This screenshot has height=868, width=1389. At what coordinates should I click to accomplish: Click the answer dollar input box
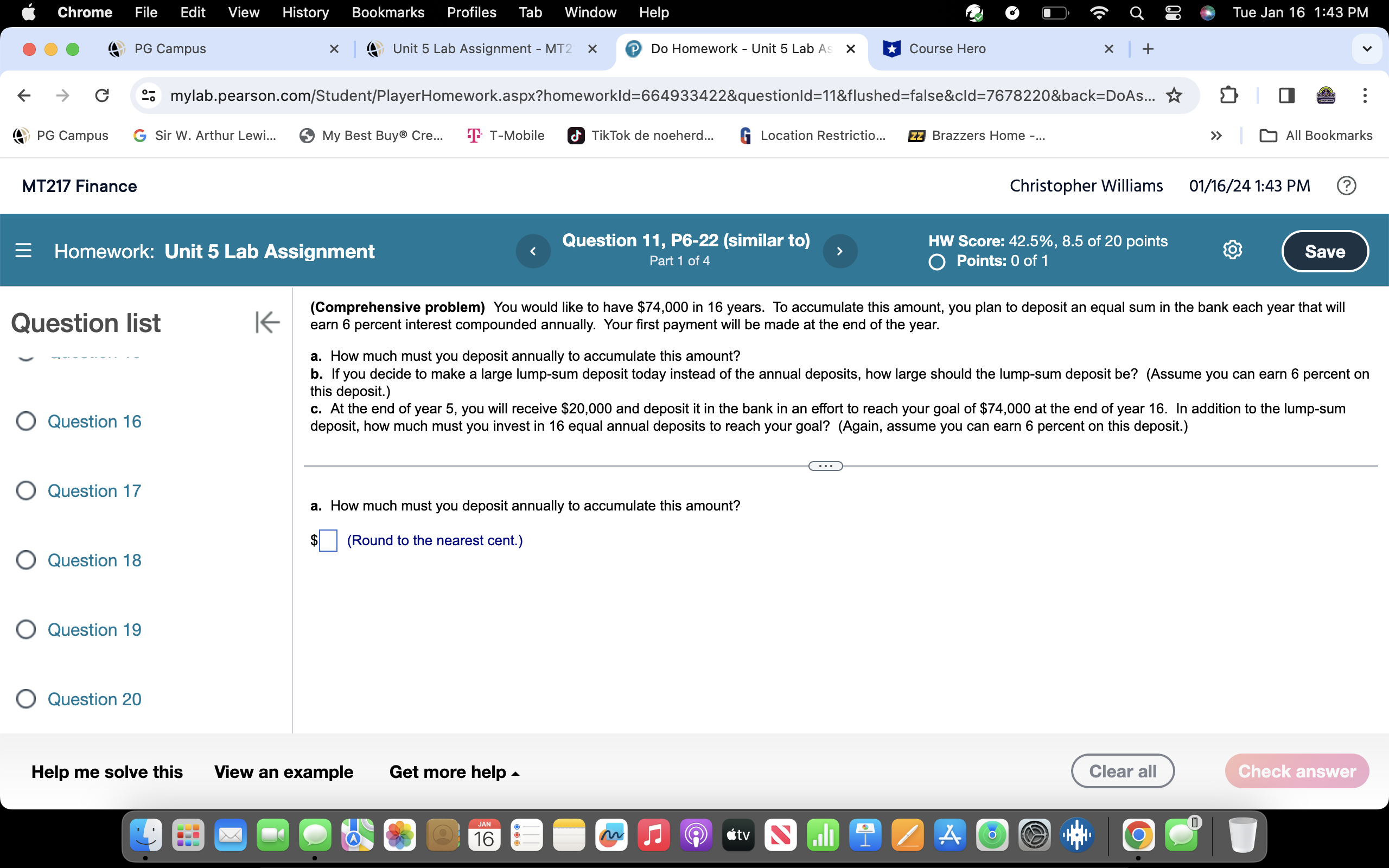coord(328,540)
